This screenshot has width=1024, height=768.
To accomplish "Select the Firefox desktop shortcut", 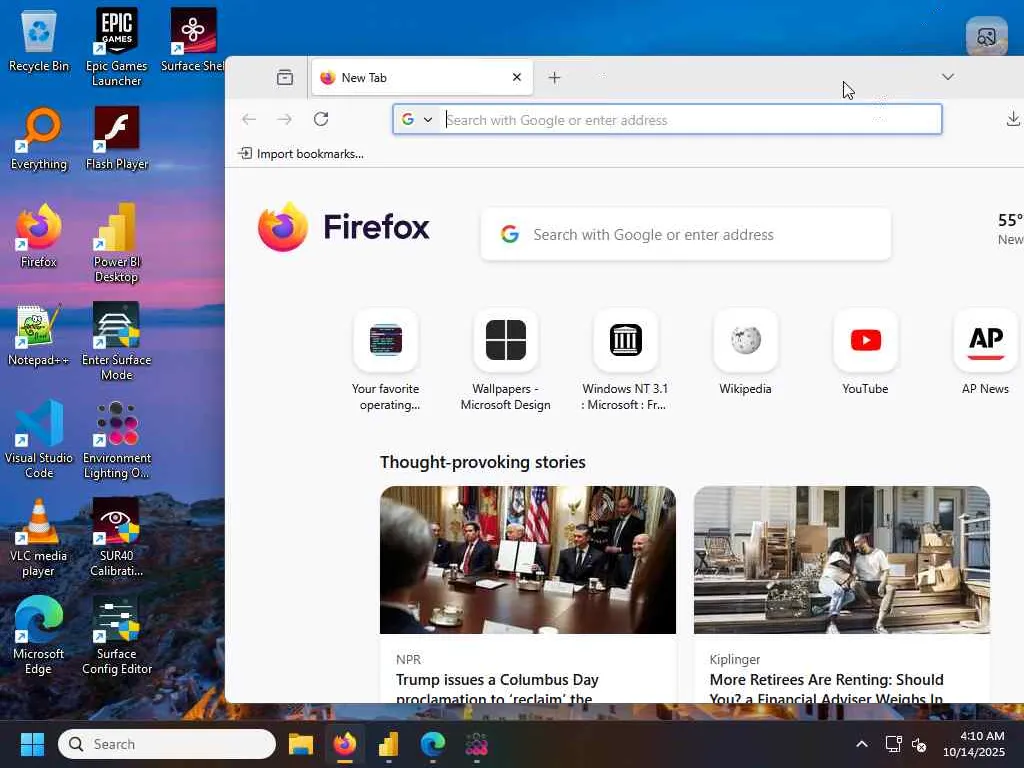I will 39,236.
